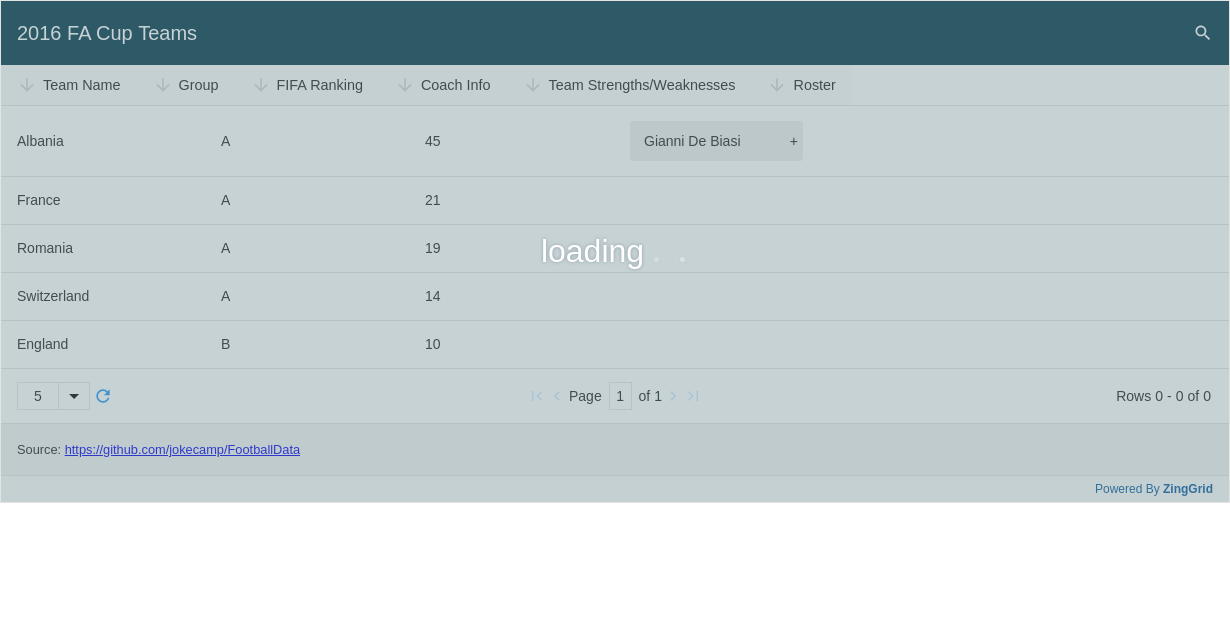The height and width of the screenshot is (630, 1230).
Task: Click the page size value 5
Action: click(x=38, y=396)
